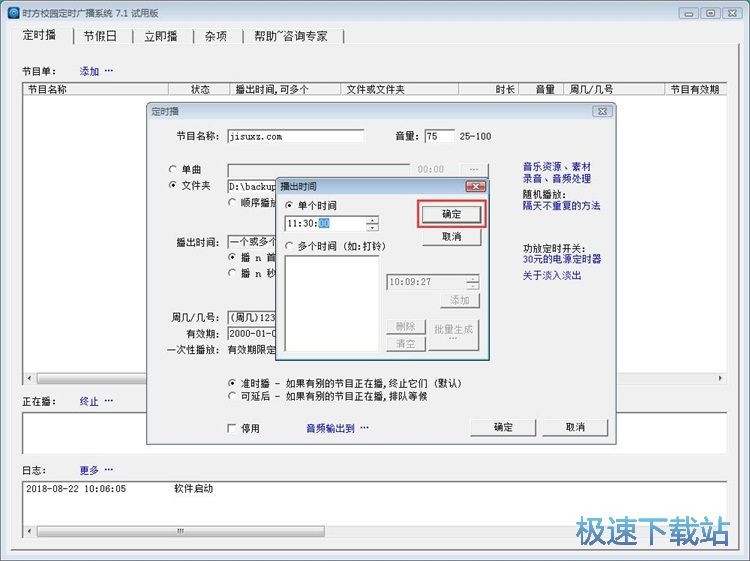This screenshot has width=750, height=561.
Task: Open the 帮助~咨询专家 tab
Action: pyautogui.click(x=291, y=36)
